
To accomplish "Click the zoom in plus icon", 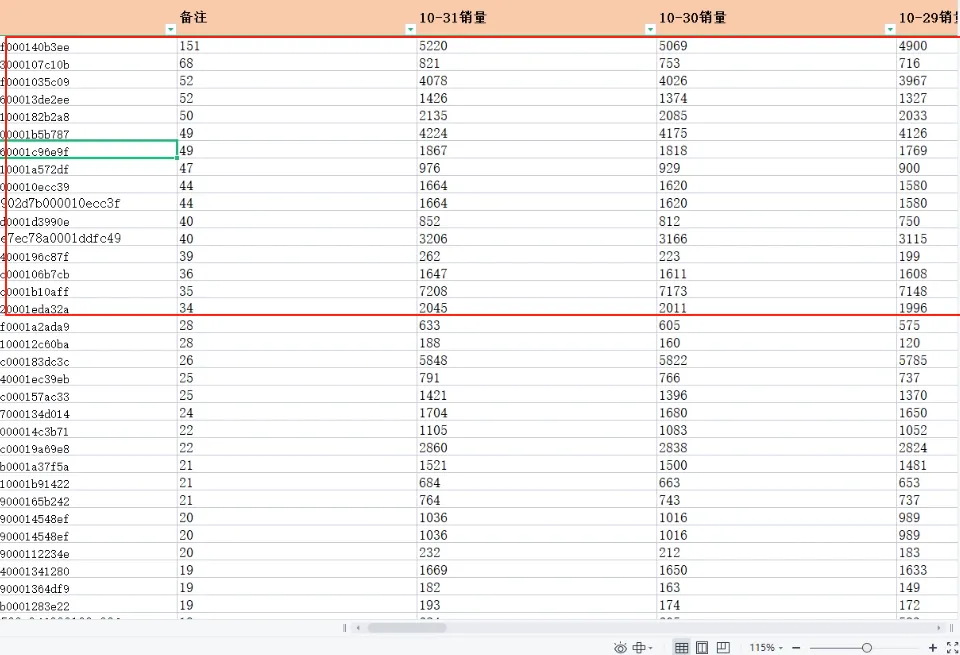I will click(x=932, y=648).
